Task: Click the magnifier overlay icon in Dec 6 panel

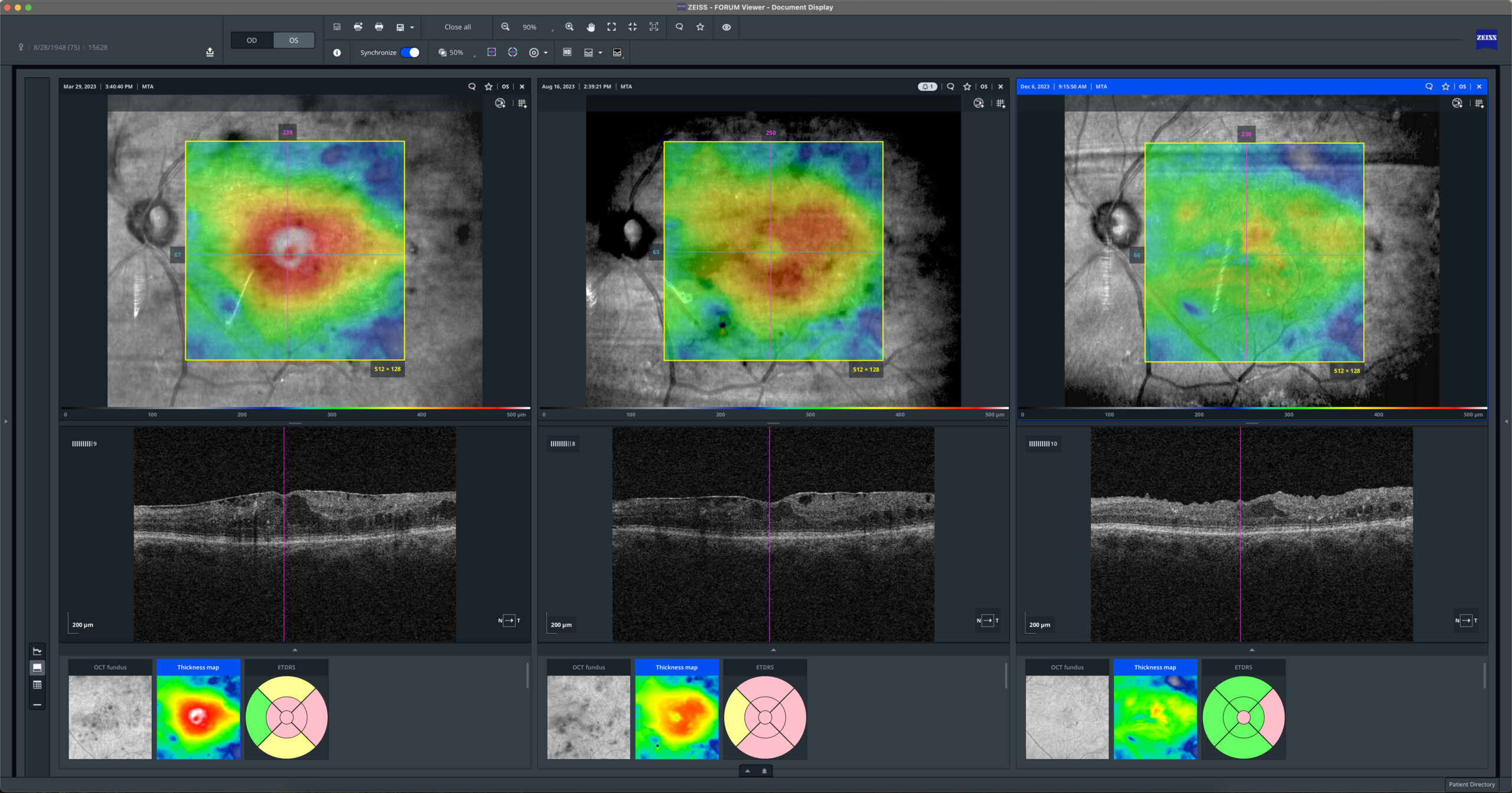Action: (x=1457, y=103)
